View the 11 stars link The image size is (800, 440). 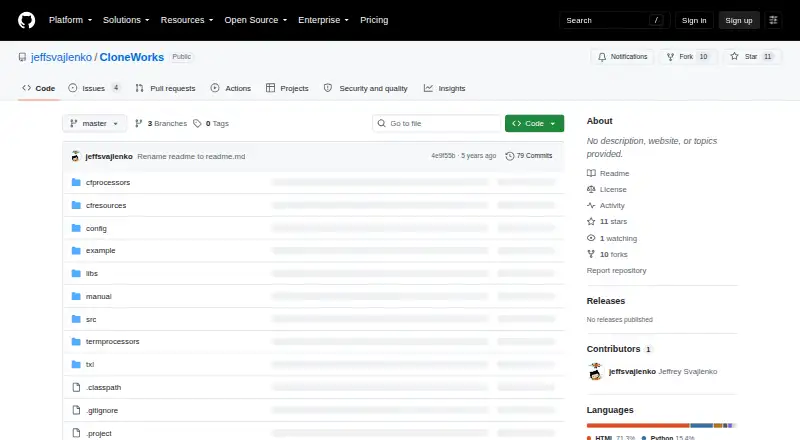[607, 222]
